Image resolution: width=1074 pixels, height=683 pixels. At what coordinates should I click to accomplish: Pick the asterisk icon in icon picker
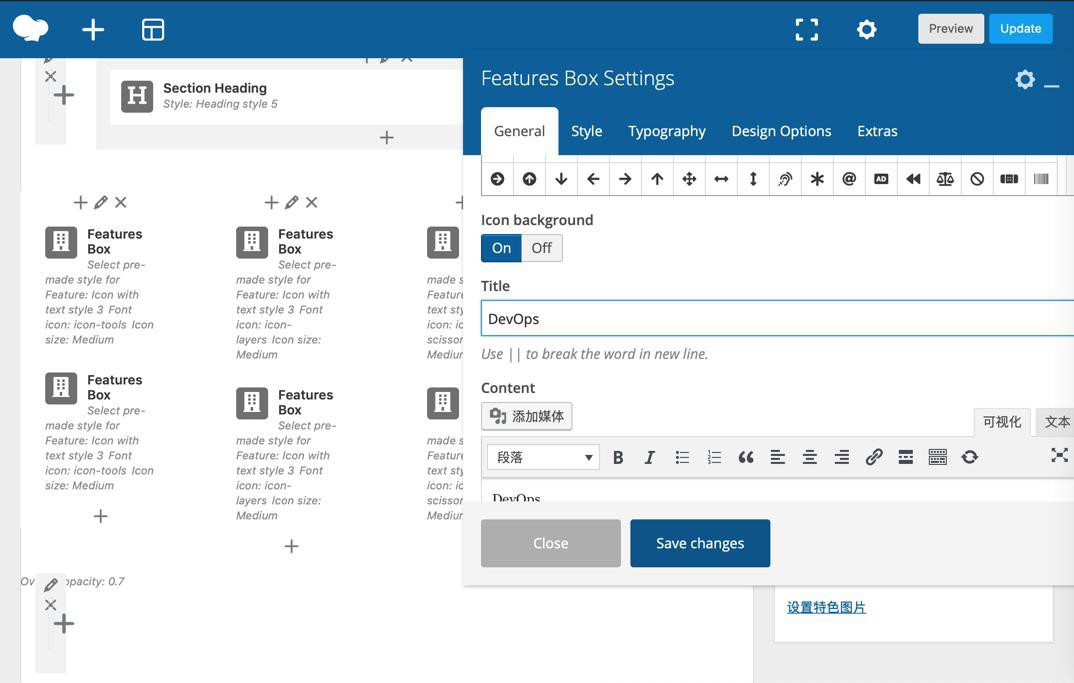click(x=817, y=179)
